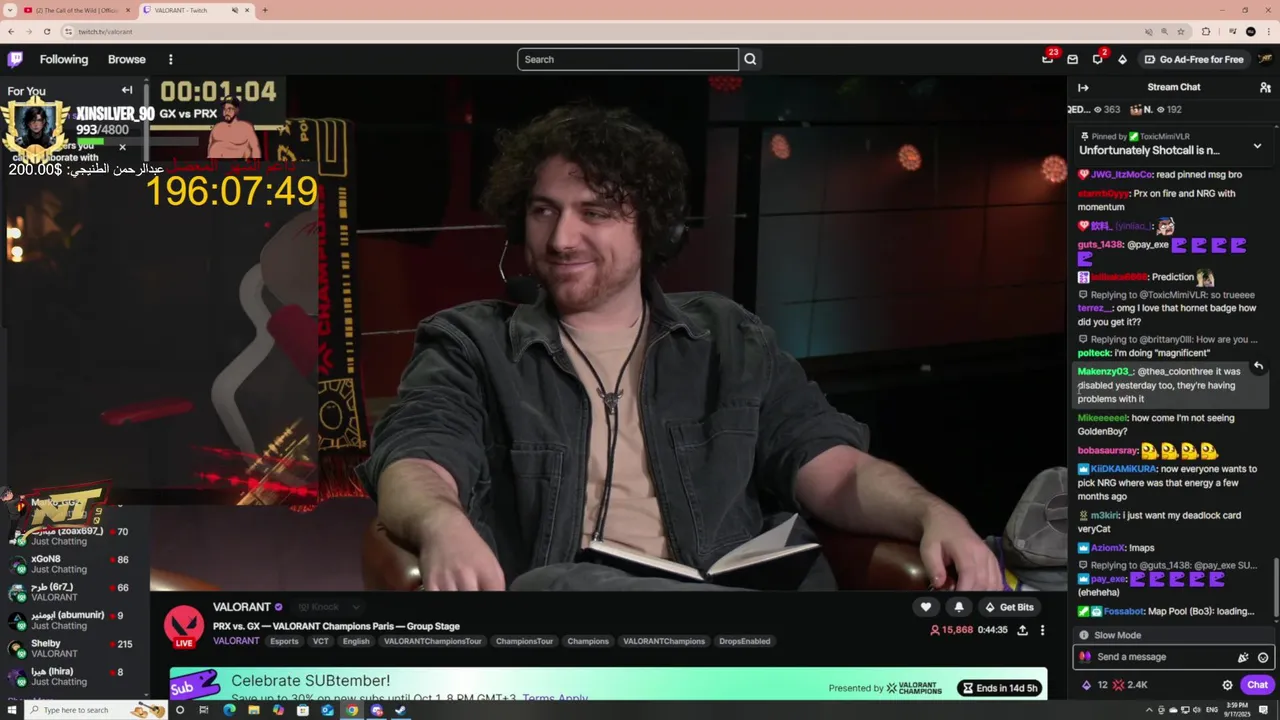Click the VALORANT channel name
The width and height of the screenshot is (1280, 720).
242,607
